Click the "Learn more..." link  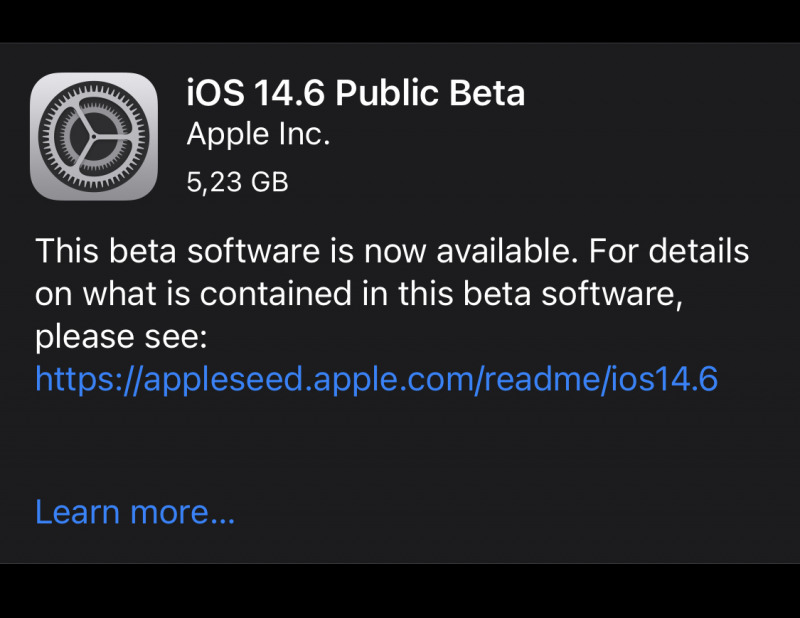click(135, 512)
